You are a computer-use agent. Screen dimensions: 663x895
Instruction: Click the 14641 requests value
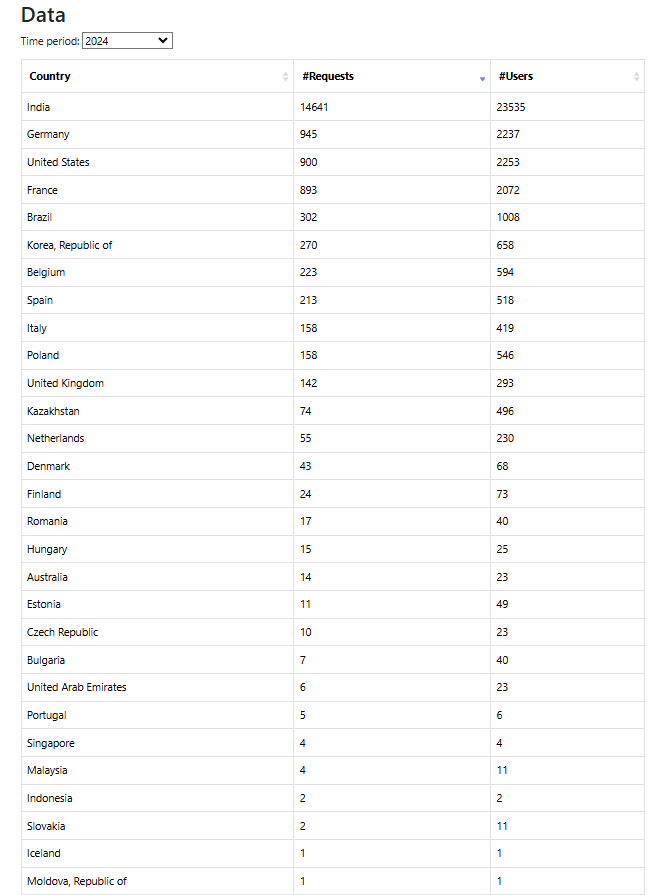[x=314, y=107]
